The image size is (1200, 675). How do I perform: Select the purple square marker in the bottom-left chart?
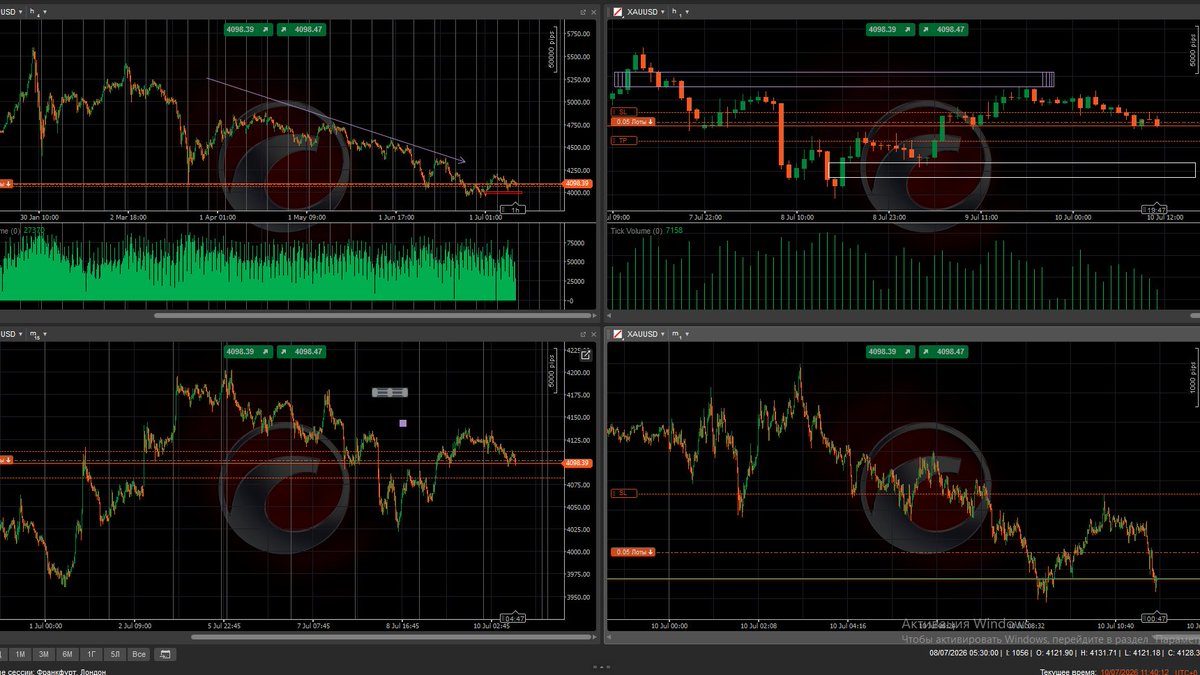pos(403,423)
